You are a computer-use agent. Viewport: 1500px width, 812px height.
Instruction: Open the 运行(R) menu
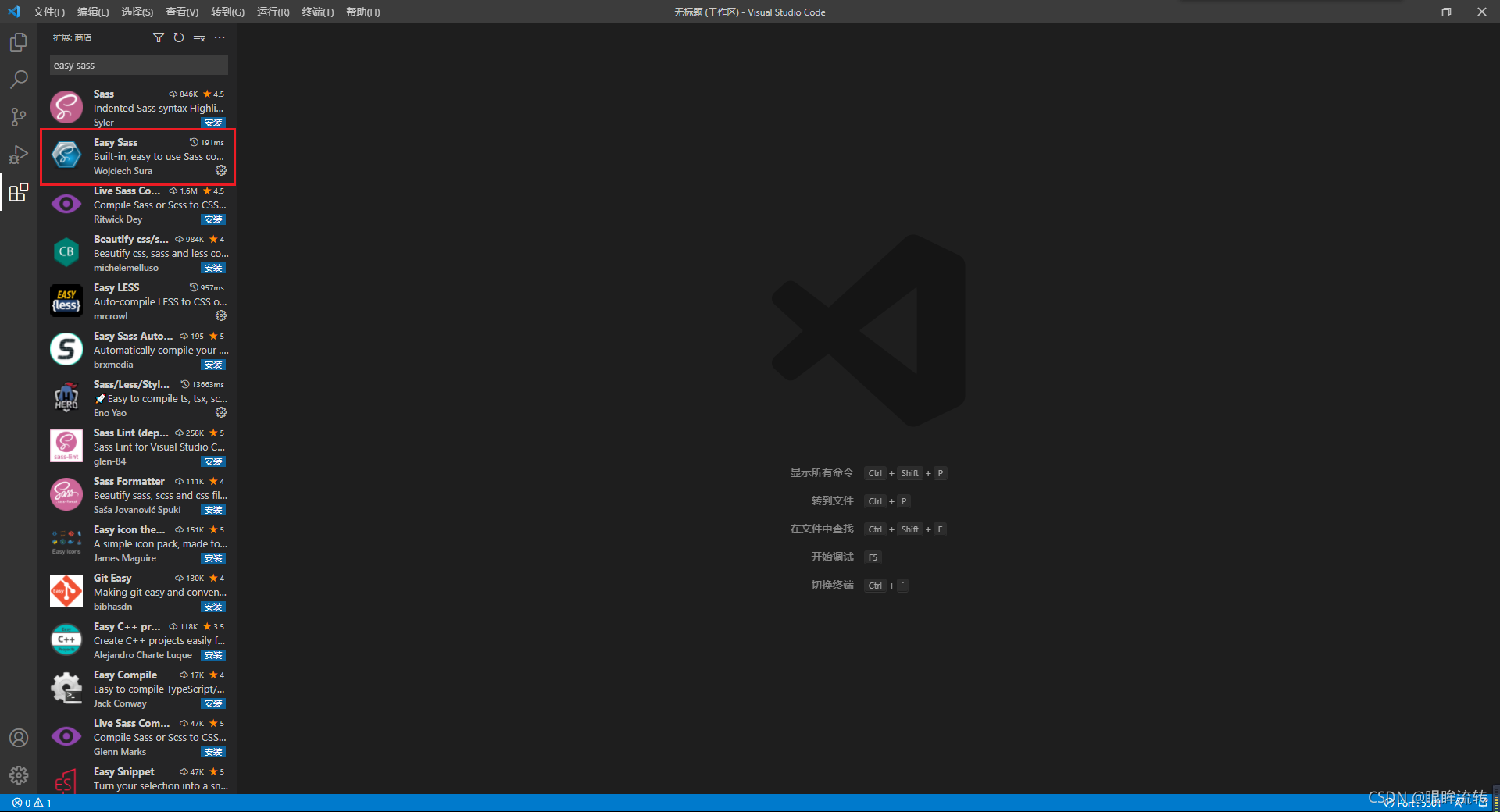(273, 12)
